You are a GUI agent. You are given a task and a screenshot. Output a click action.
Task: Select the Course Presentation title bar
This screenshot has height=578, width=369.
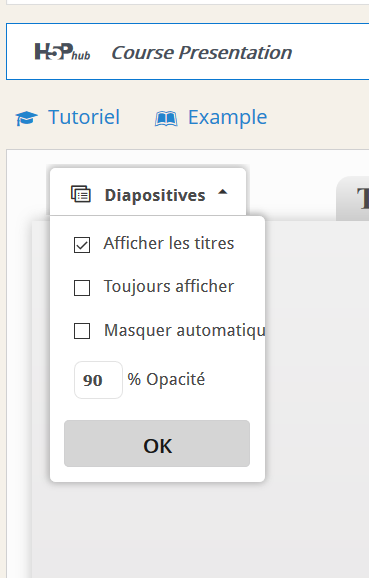click(x=188, y=52)
